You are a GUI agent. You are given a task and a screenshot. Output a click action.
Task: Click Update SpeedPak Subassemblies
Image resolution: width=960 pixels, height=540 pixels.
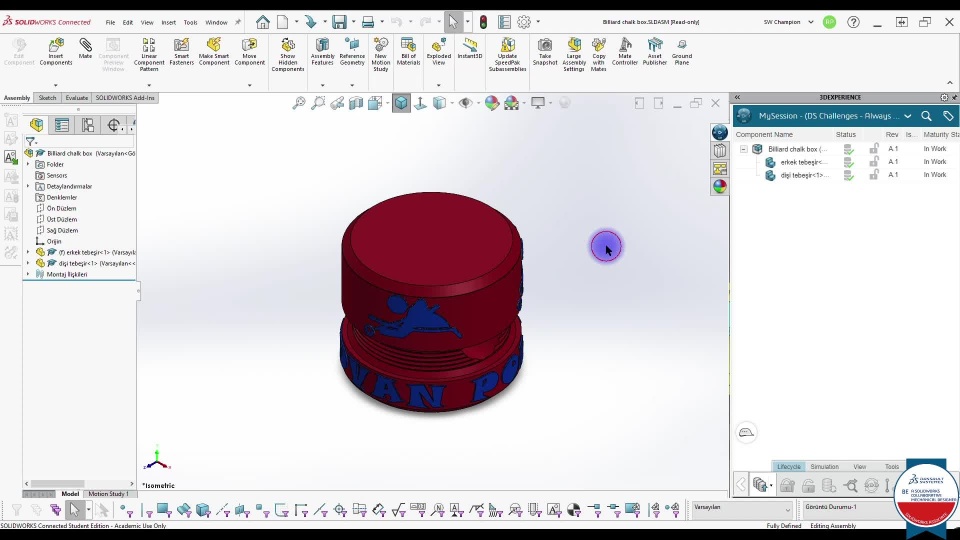point(508,54)
